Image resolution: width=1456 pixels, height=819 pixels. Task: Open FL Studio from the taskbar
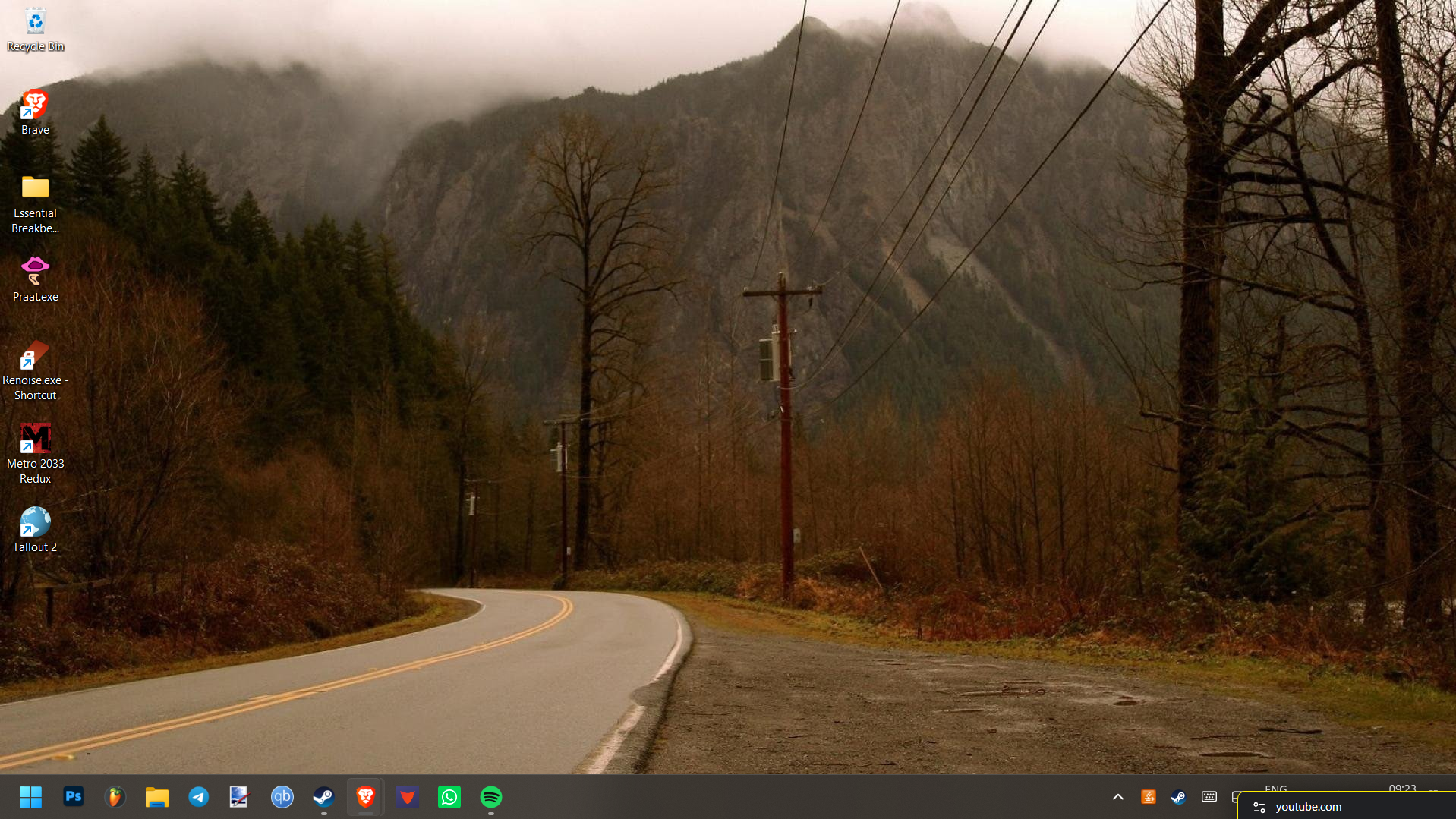tap(115, 797)
